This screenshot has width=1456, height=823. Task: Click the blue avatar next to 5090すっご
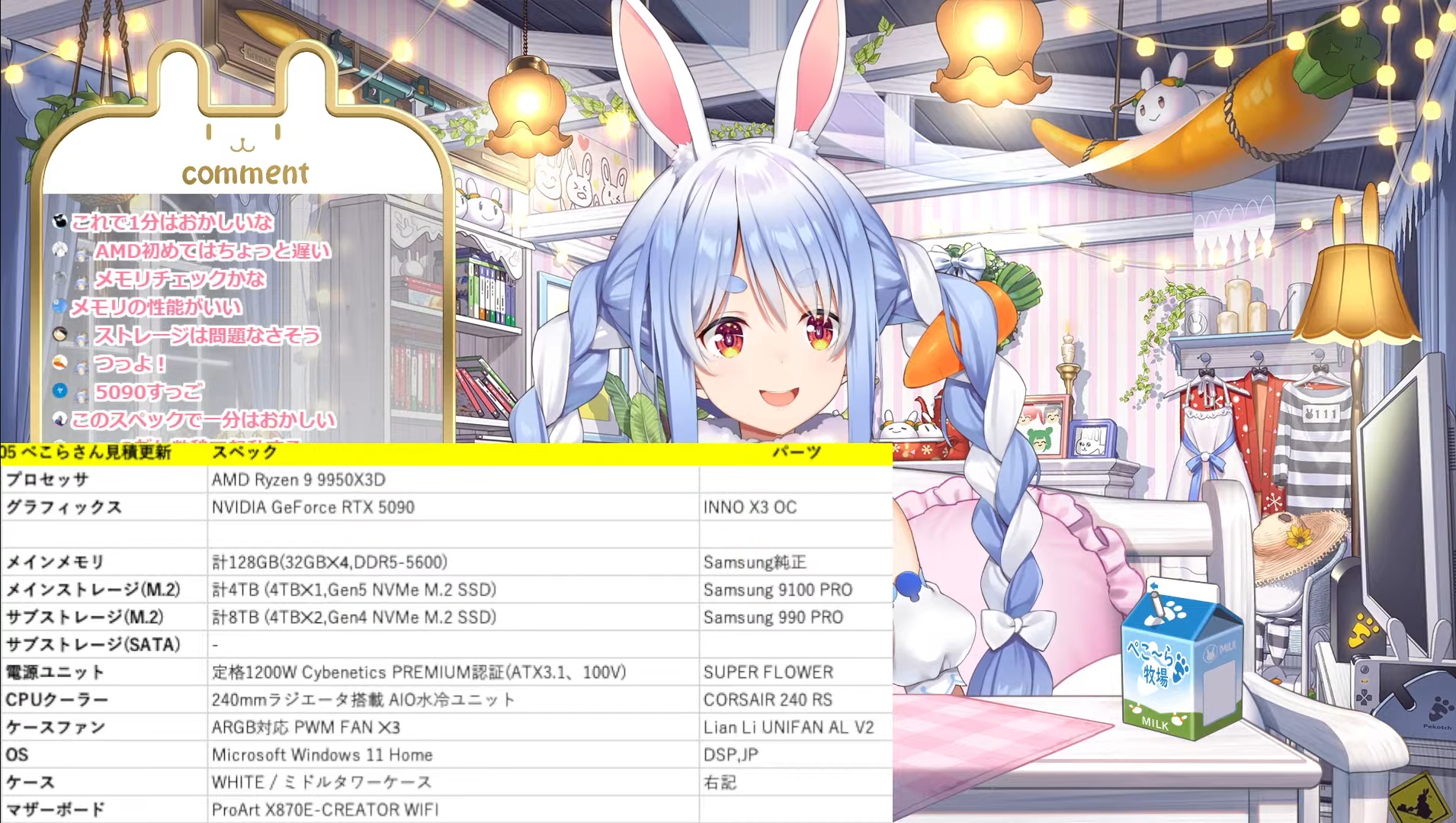[x=60, y=391]
